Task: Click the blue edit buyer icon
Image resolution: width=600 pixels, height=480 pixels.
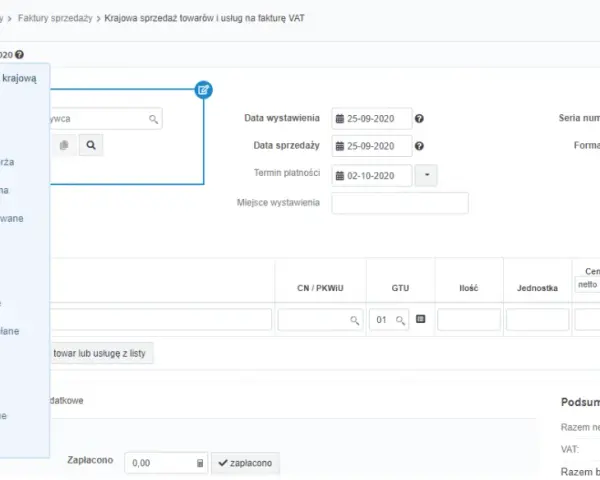Action: [203, 90]
